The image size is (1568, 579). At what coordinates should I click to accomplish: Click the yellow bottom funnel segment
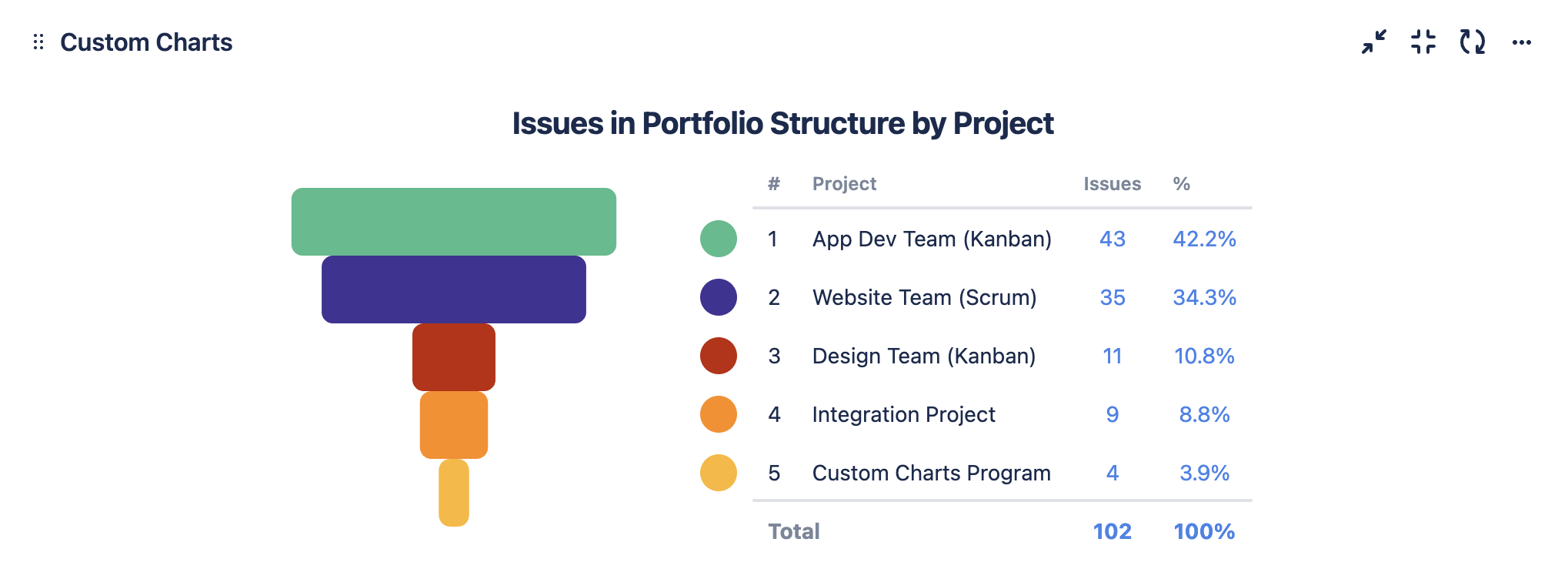[x=454, y=493]
